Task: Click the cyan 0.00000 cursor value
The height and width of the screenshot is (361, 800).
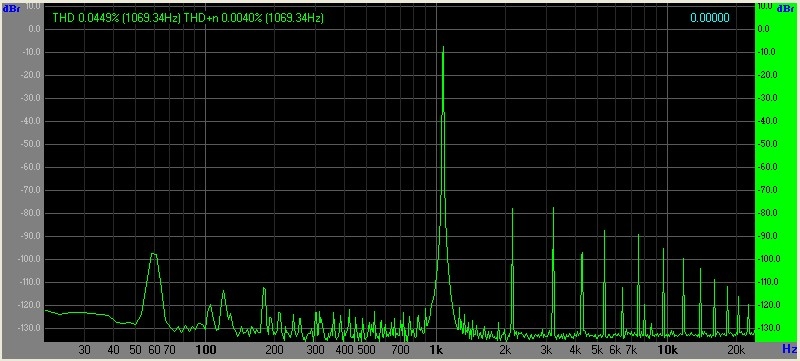Action: tap(710, 18)
